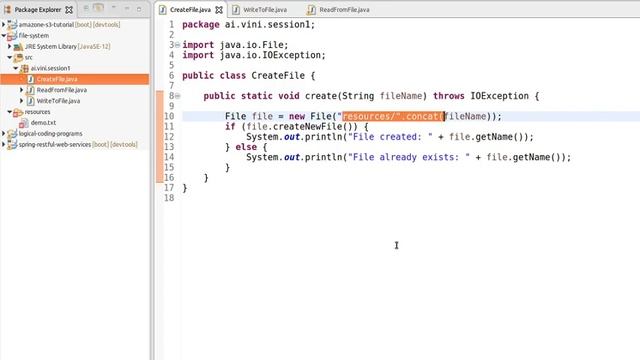Close the Package Explorer view
Viewport: 640px width, 360px height.
tap(69, 9)
